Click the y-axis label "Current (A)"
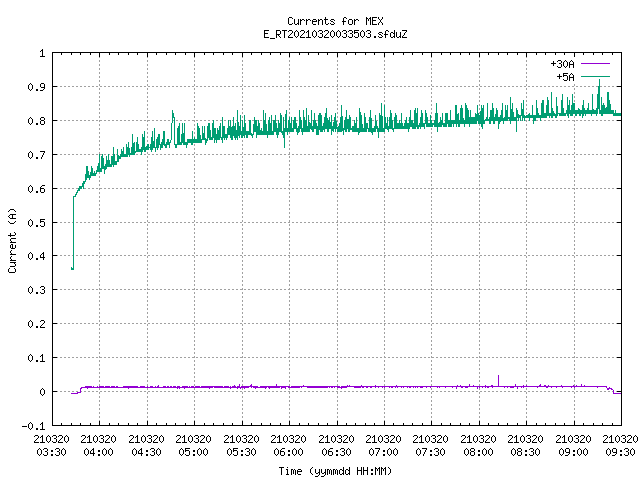The height and width of the screenshot is (480, 640). click(x=12, y=240)
